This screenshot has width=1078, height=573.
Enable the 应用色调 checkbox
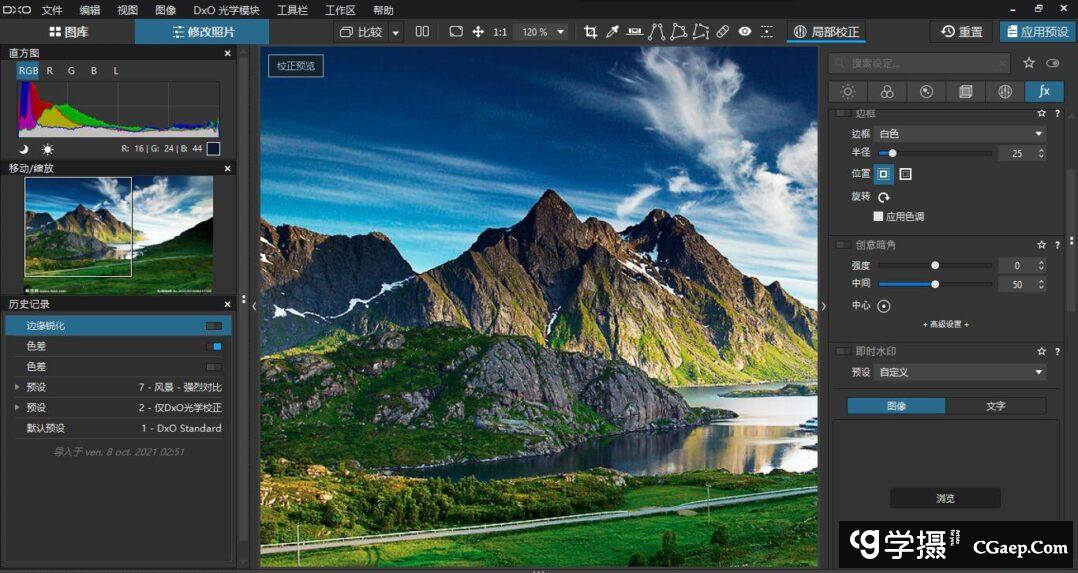tap(878, 216)
